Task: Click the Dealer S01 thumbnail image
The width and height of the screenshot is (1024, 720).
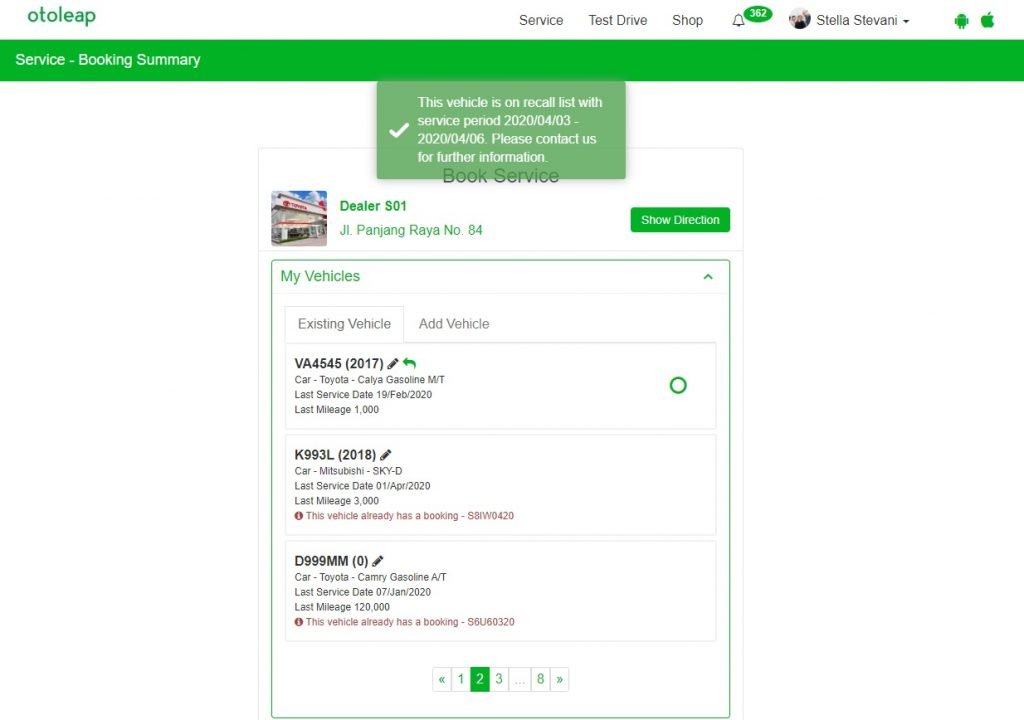Action: [x=299, y=218]
